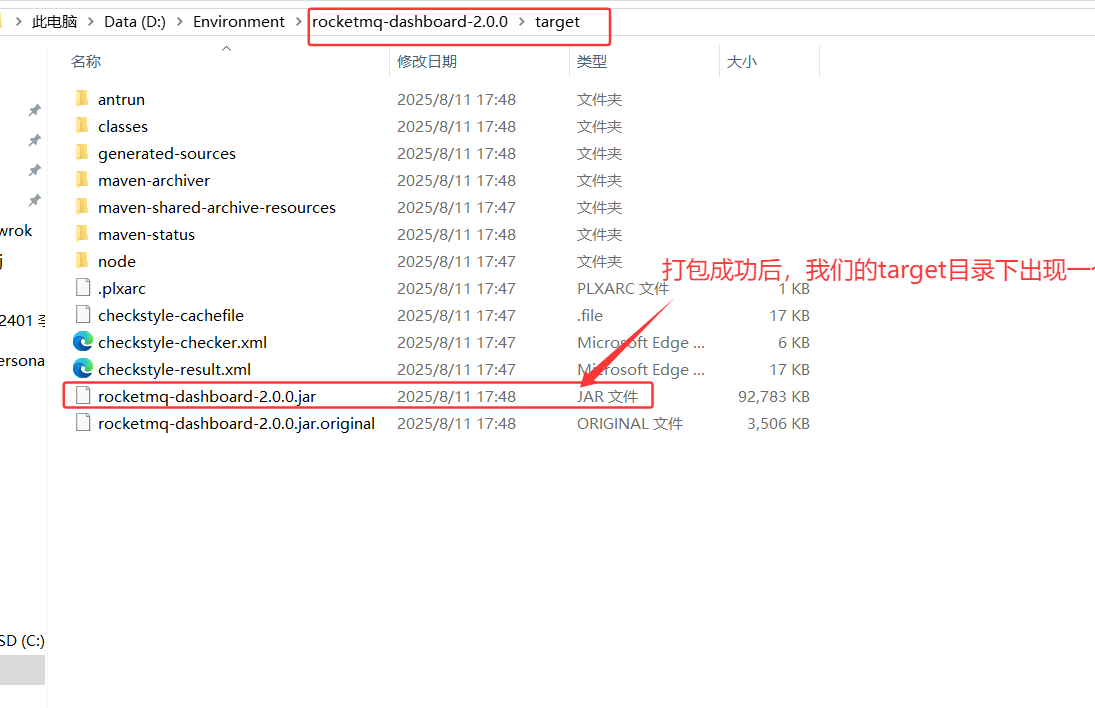
Task: Select rocketmq-dashboard-2.0.0.jar.original file
Action: click(x=236, y=423)
